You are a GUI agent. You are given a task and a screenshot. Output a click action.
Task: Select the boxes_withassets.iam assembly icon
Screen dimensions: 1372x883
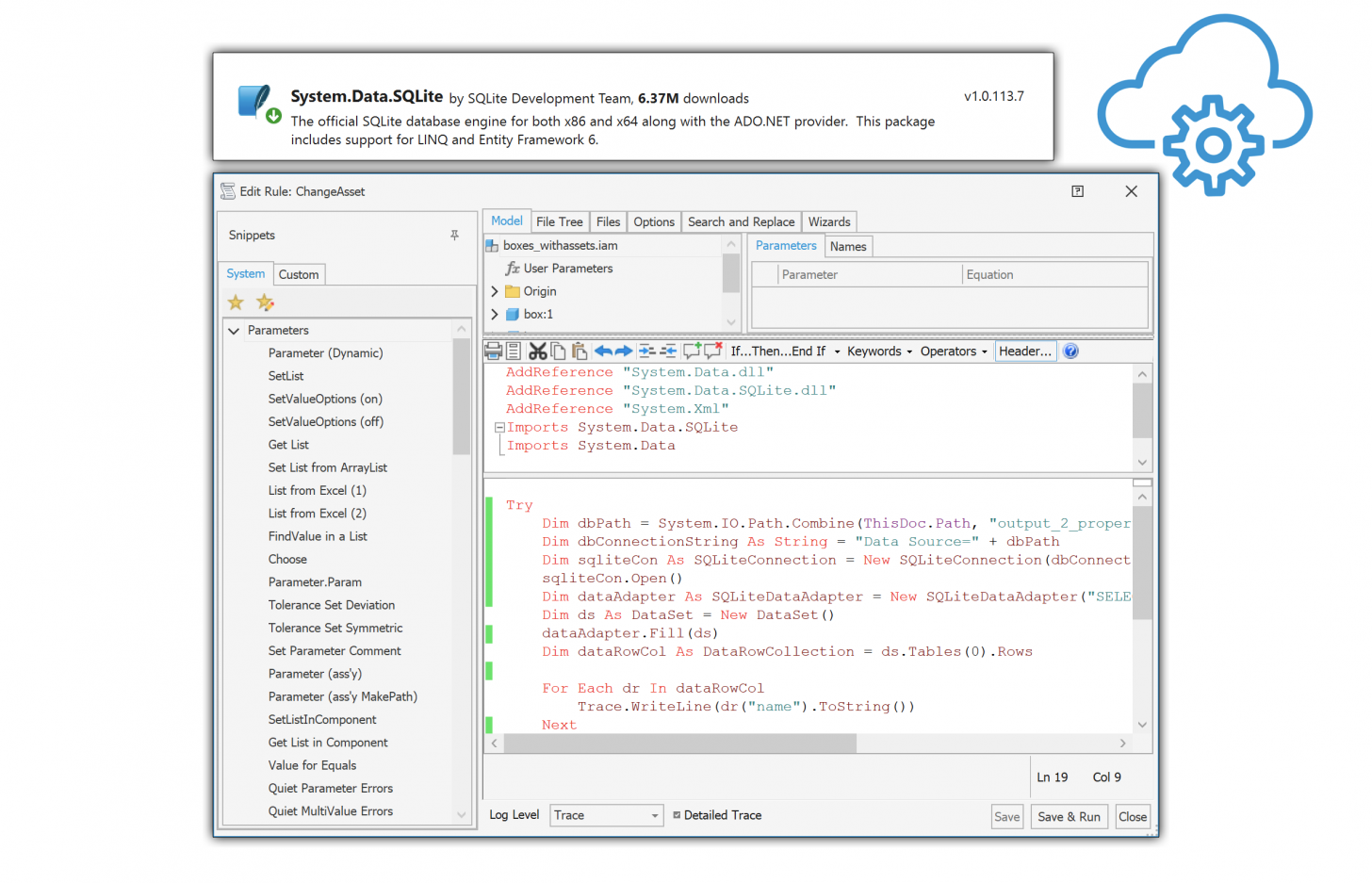click(x=492, y=246)
